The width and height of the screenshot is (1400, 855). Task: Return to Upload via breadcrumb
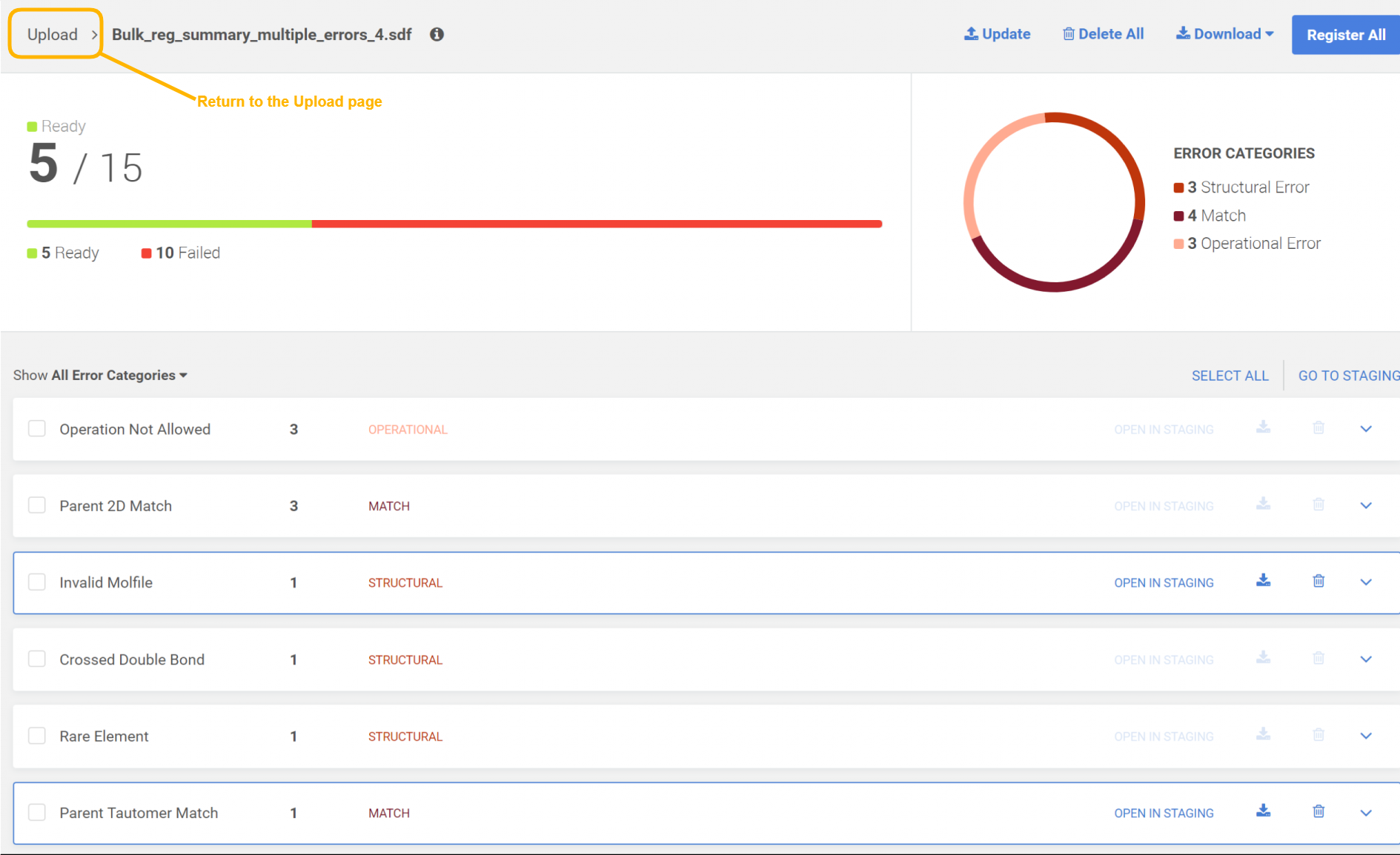(x=53, y=34)
